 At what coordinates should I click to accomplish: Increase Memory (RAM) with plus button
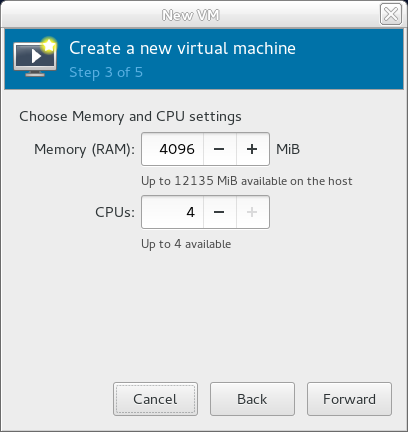coord(253,149)
